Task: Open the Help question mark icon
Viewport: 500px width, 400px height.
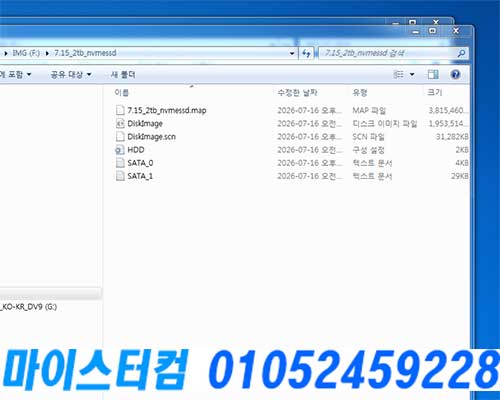Action: pos(455,74)
